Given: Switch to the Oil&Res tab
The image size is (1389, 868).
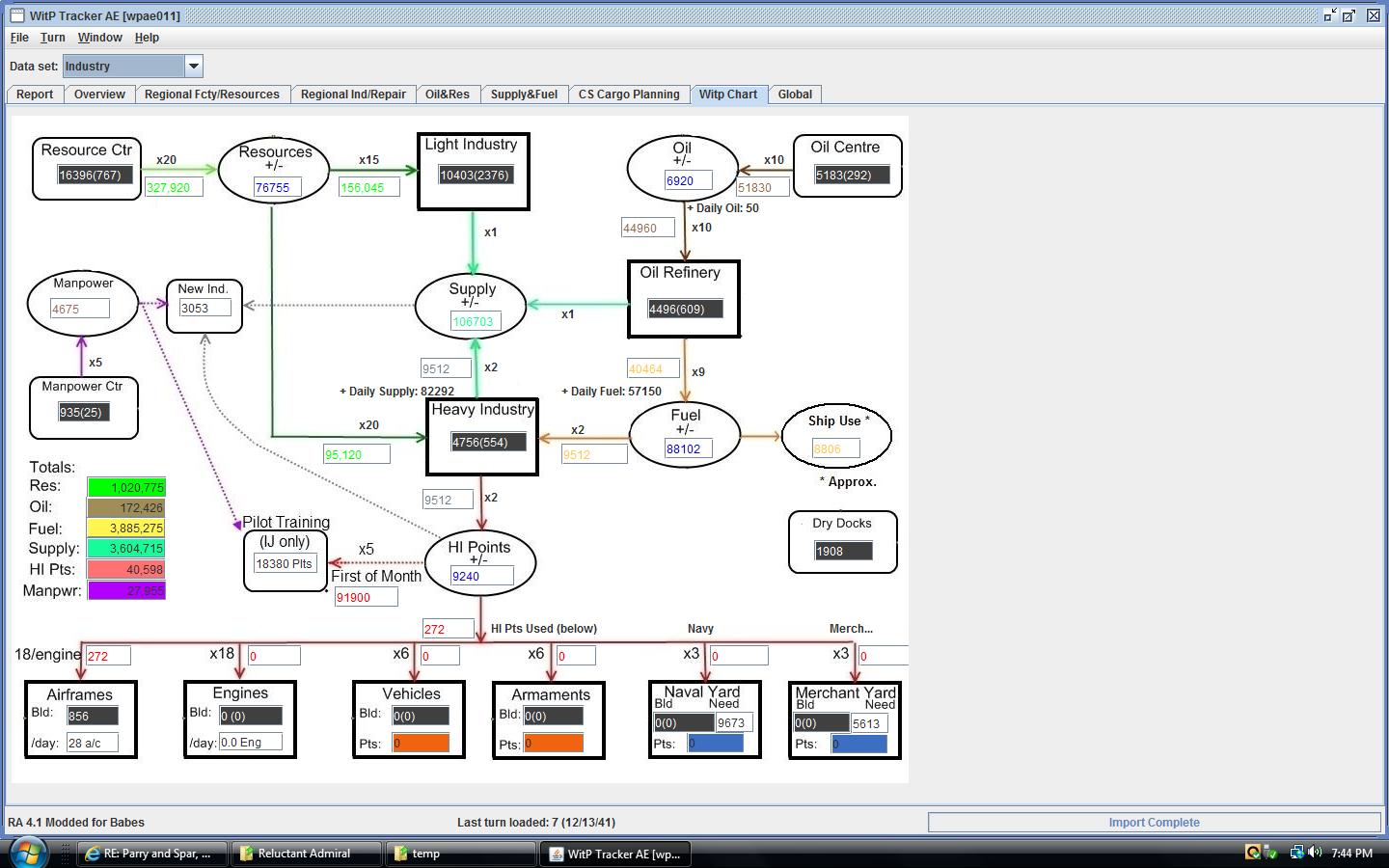Looking at the screenshot, I should (448, 95).
